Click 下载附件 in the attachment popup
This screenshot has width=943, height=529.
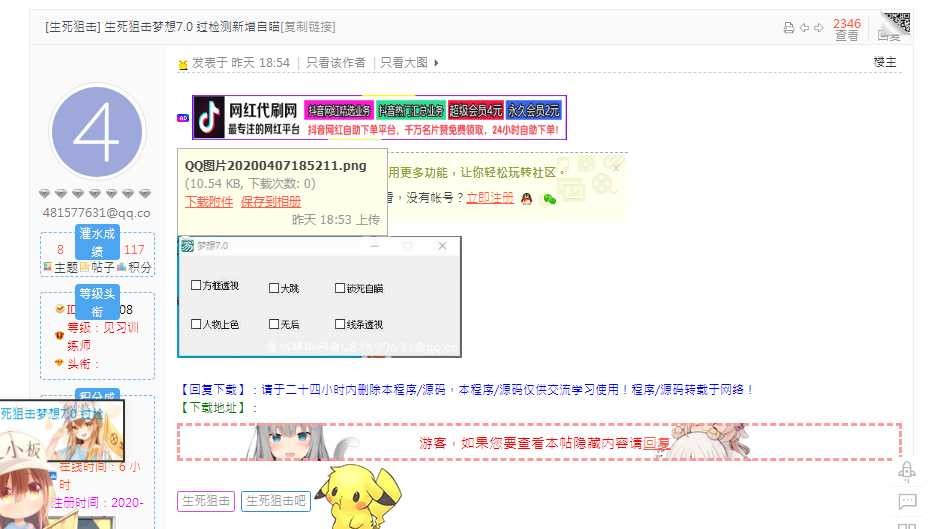click(x=208, y=201)
